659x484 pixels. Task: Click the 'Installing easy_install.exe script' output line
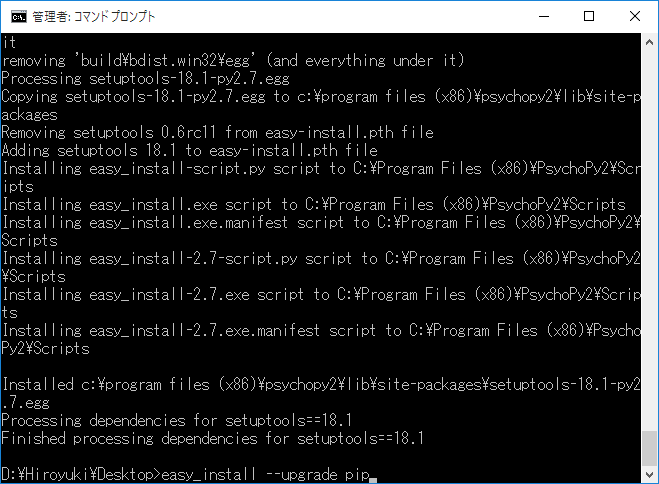(314, 205)
